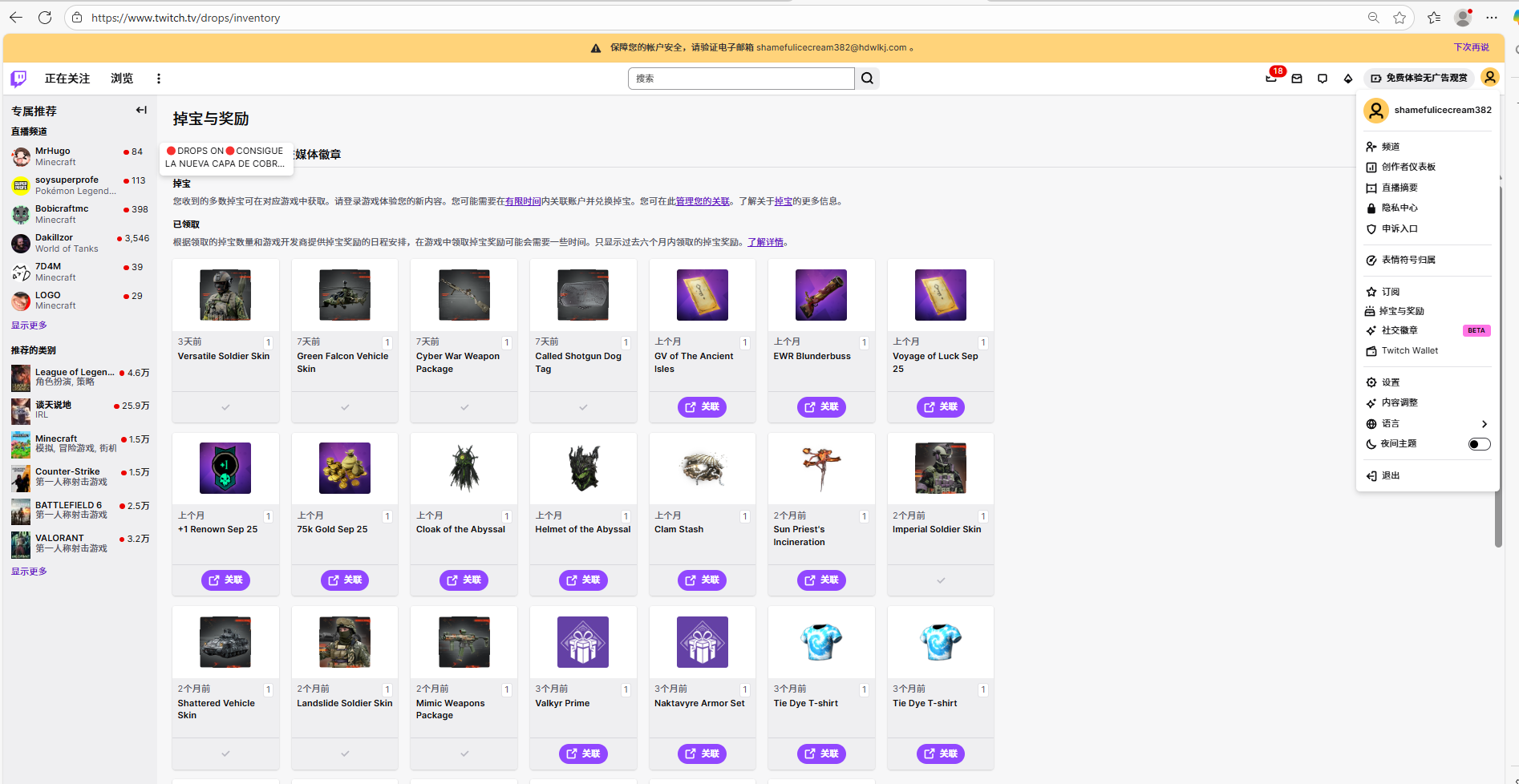Click the account menu scrollbar
This screenshot has width=1519, height=784.
coord(1497,361)
